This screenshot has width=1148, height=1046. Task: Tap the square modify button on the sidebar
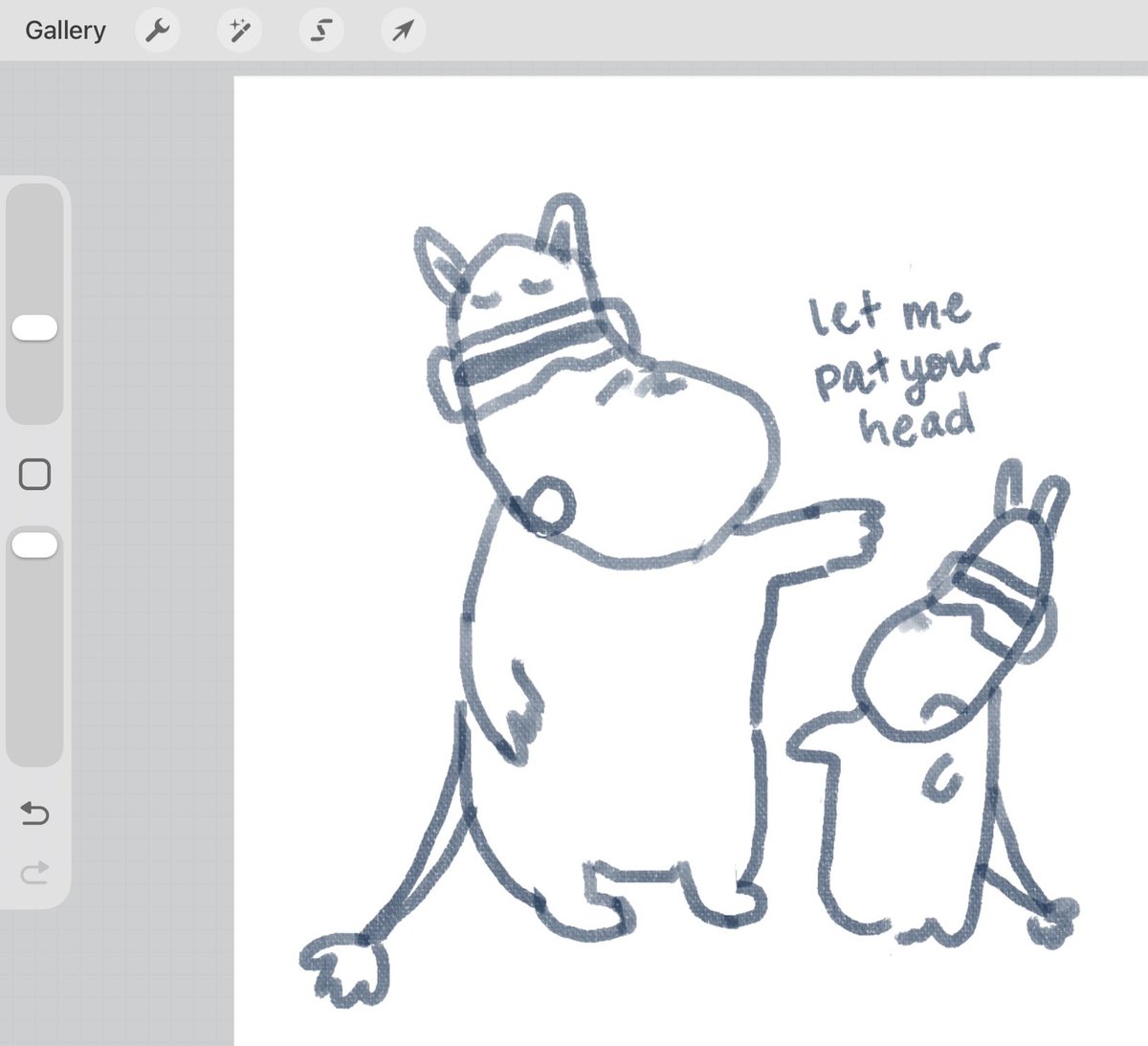click(35, 475)
